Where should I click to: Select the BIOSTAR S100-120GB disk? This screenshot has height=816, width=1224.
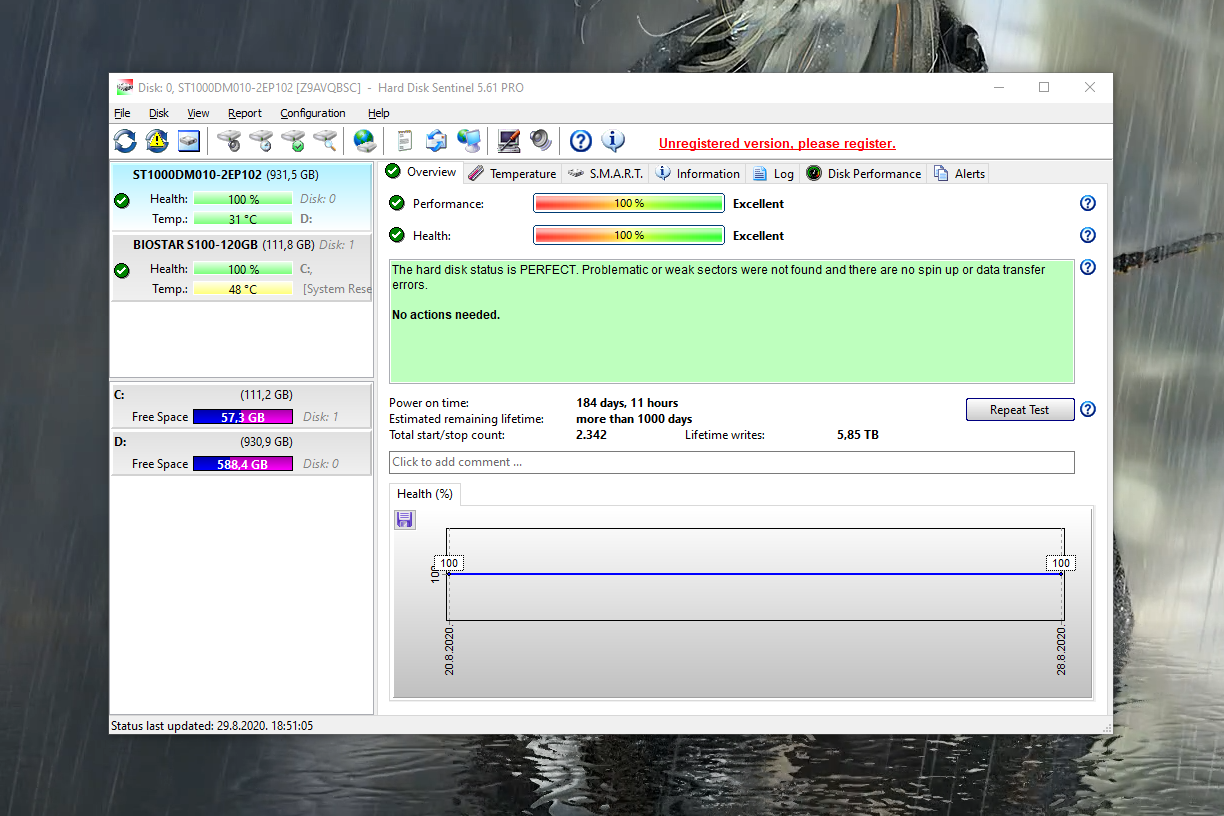click(196, 244)
